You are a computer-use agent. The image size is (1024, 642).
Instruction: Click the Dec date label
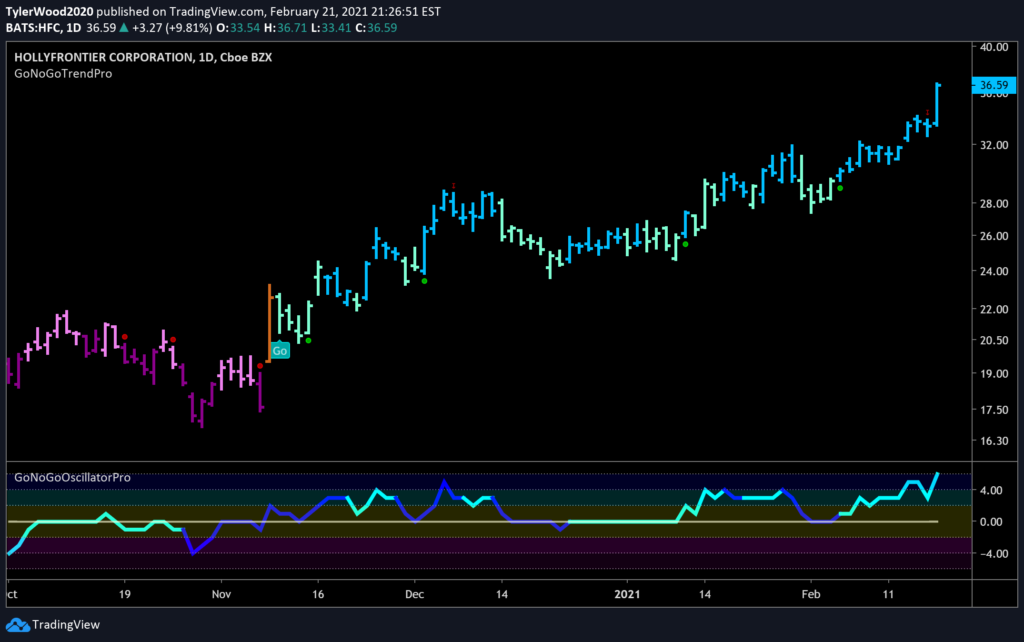pyautogui.click(x=414, y=594)
